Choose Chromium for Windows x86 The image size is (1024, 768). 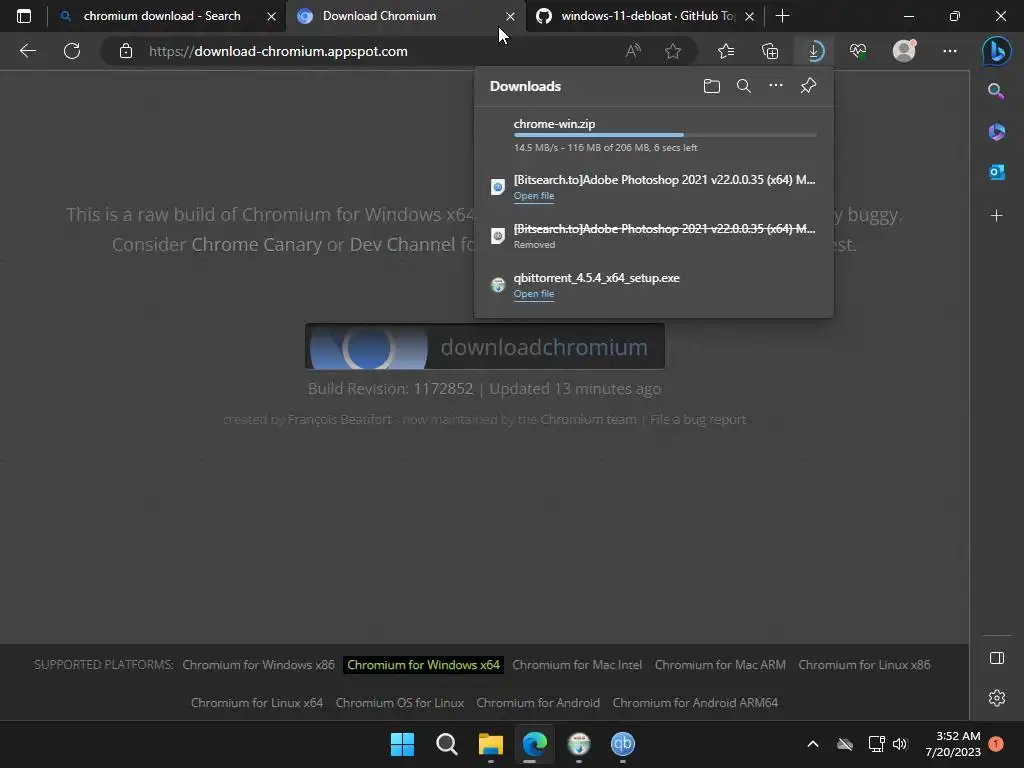click(x=258, y=665)
